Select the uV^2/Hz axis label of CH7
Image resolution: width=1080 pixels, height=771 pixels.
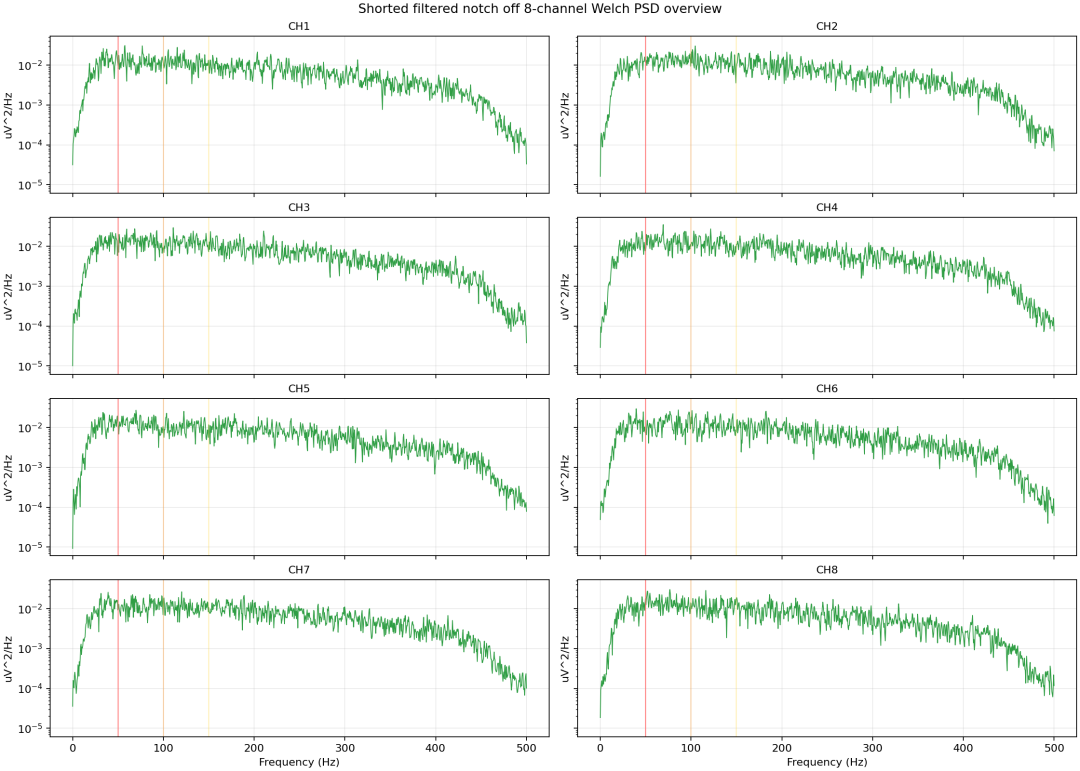tap(9, 659)
